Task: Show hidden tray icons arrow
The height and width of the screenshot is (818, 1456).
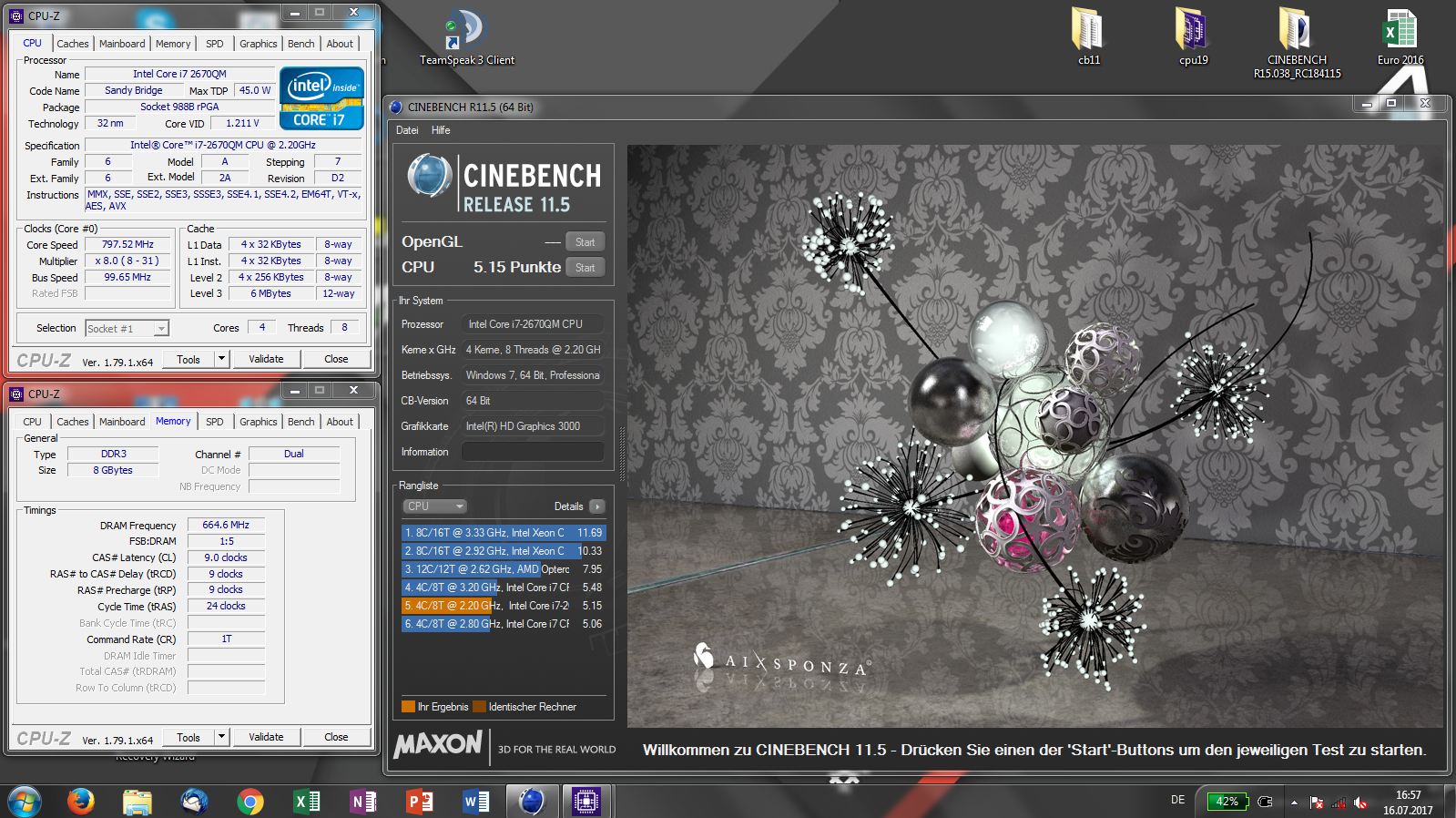Action: click(x=1293, y=803)
